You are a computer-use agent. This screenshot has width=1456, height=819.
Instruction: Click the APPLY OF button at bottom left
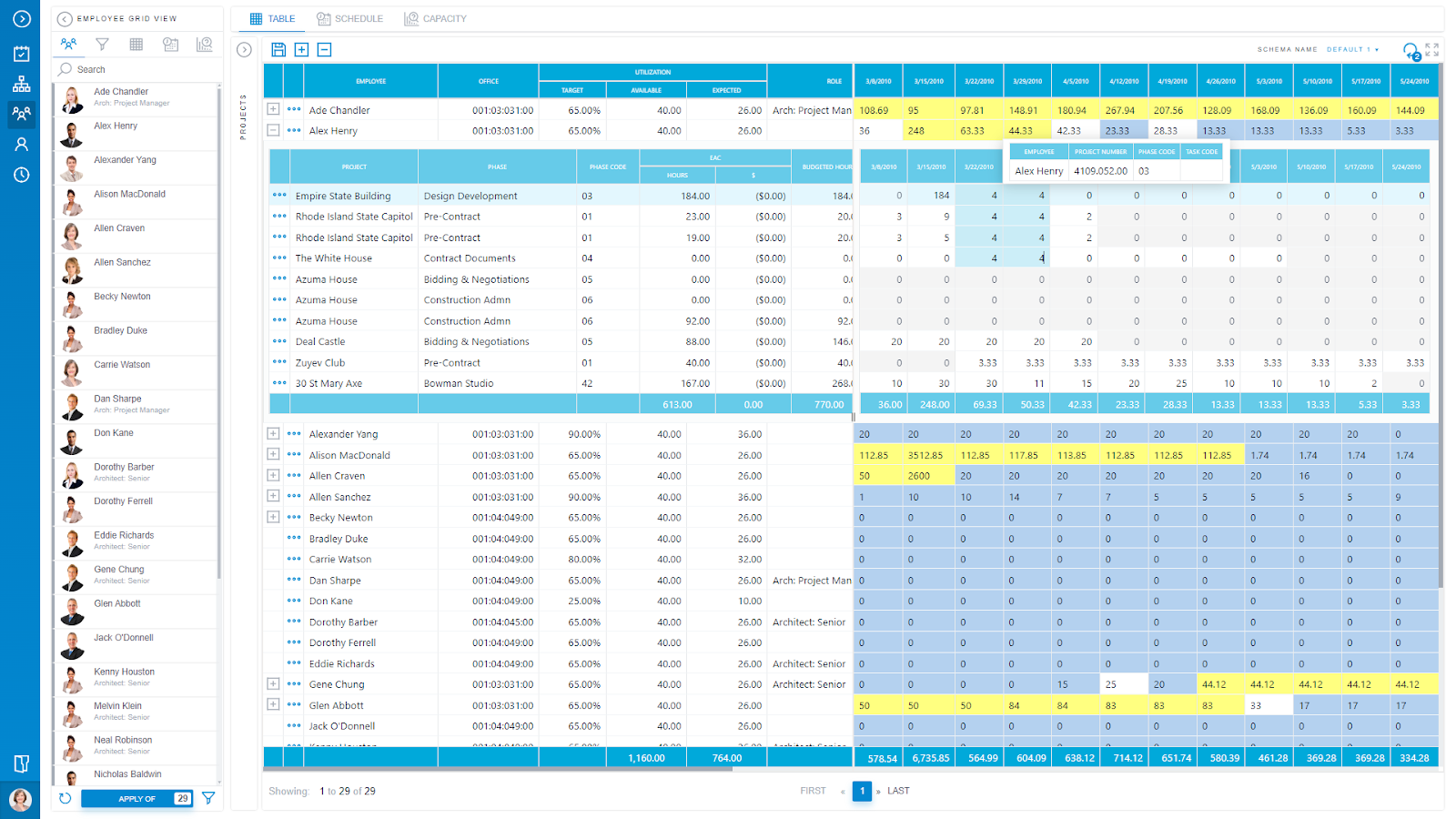click(x=136, y=798)
